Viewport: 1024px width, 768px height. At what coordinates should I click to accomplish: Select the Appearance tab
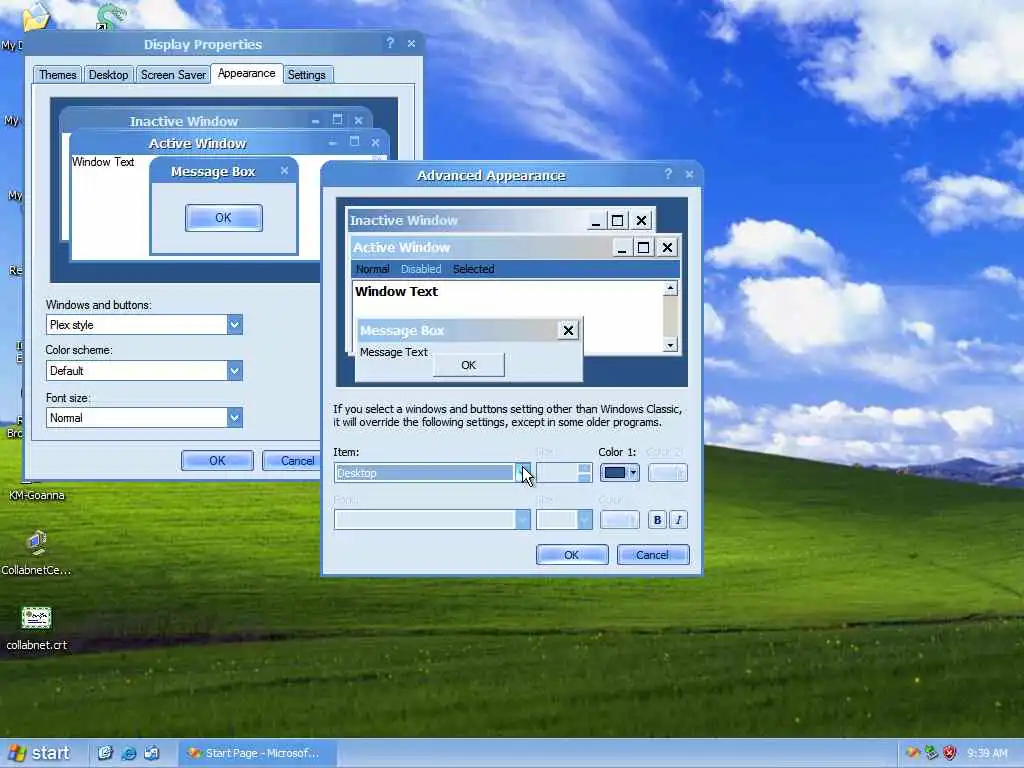[246, 73]
